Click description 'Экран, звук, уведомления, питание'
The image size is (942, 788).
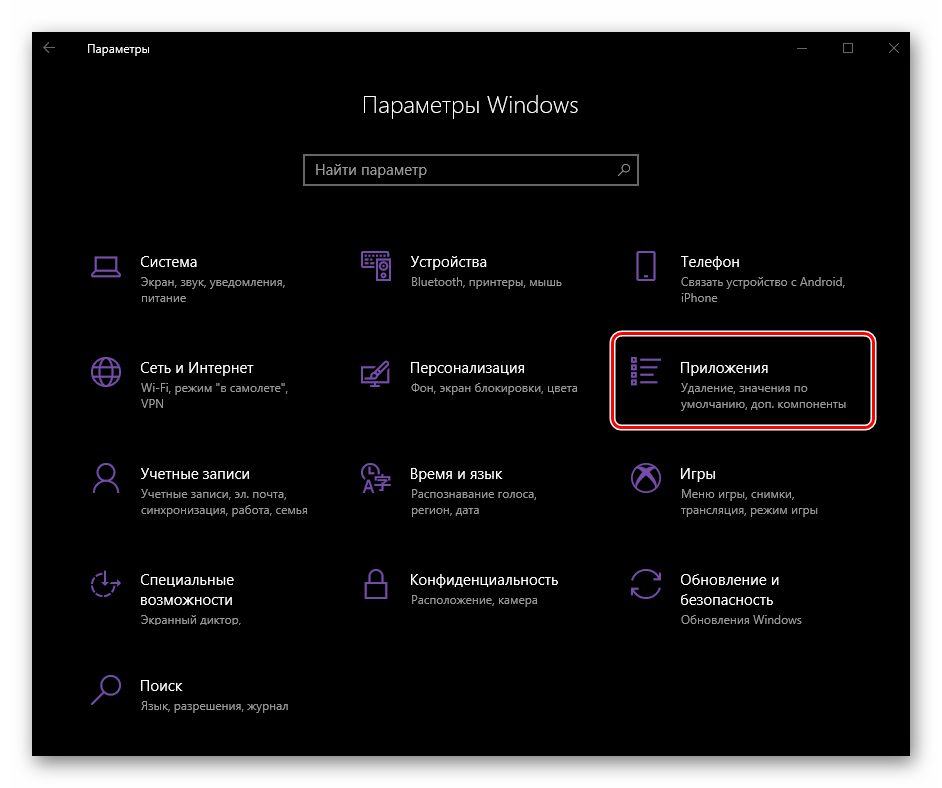[213, 289]
